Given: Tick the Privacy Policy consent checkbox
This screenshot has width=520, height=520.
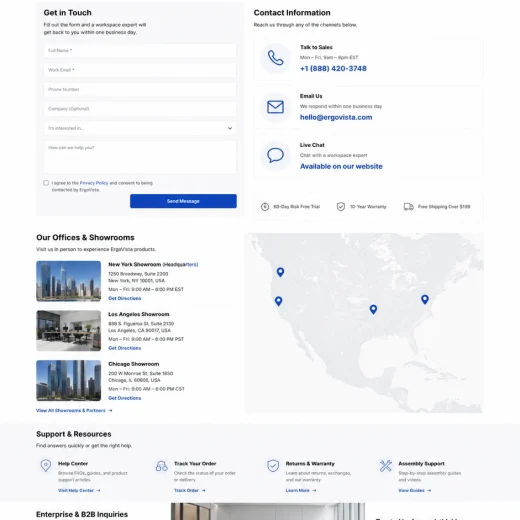Looking at the screenshot, I should tap(46, 183).
